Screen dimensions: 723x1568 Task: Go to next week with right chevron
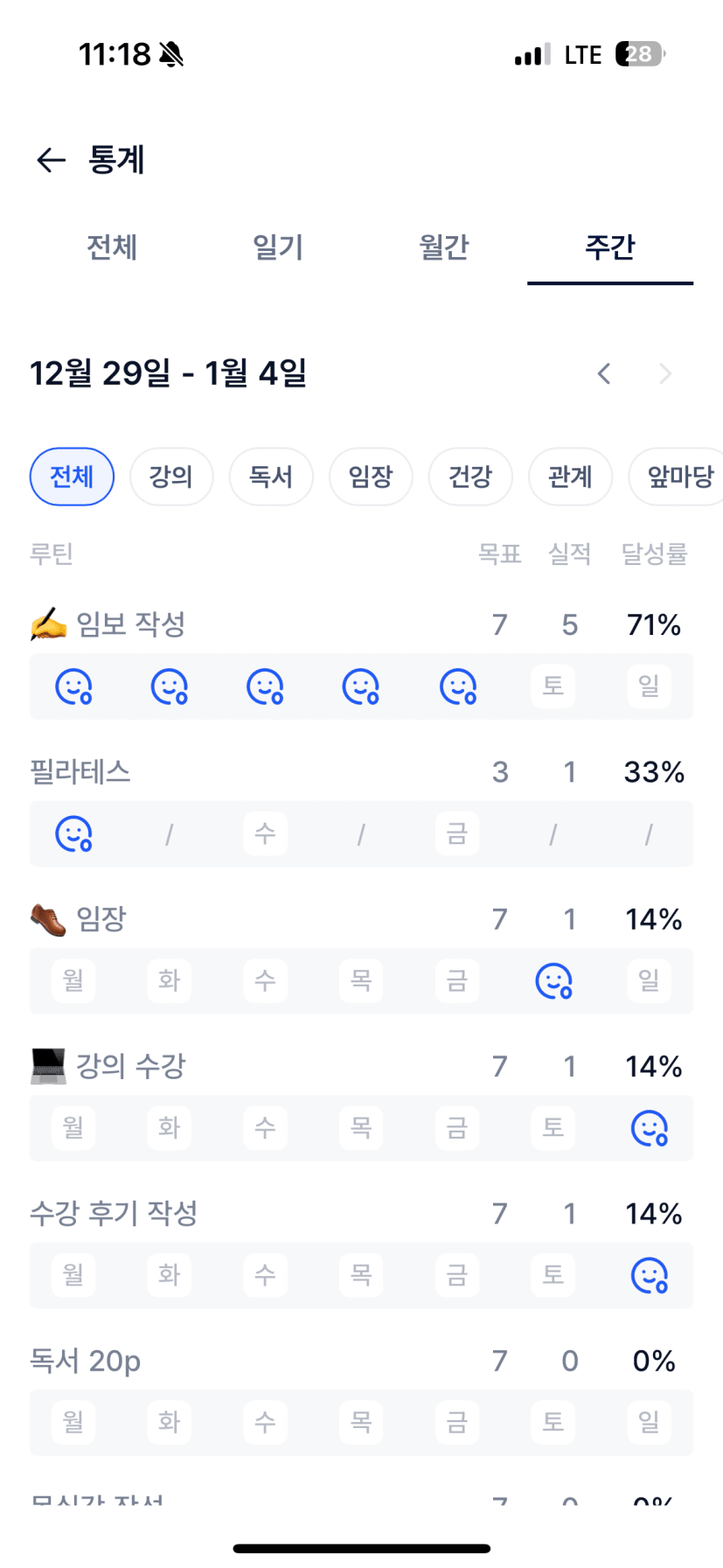[x=665, y=374]
